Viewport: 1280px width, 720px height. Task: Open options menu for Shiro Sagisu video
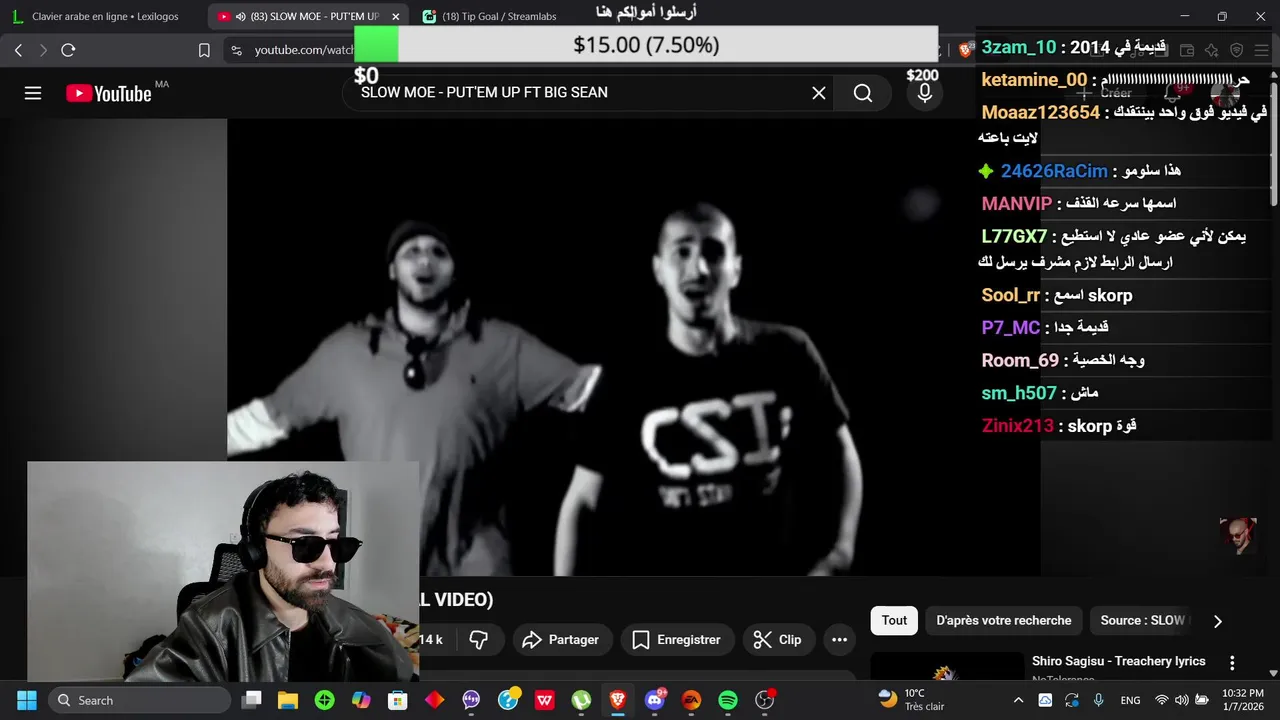pyautogui.click(x=1232, y=663)
